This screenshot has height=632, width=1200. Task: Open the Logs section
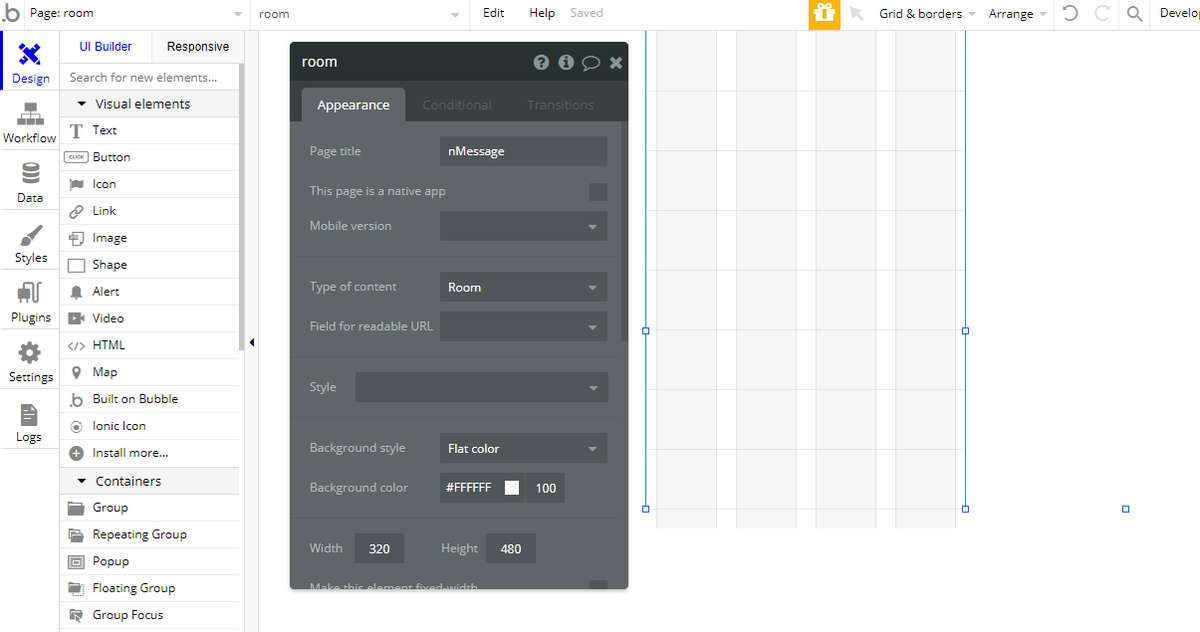30,421
